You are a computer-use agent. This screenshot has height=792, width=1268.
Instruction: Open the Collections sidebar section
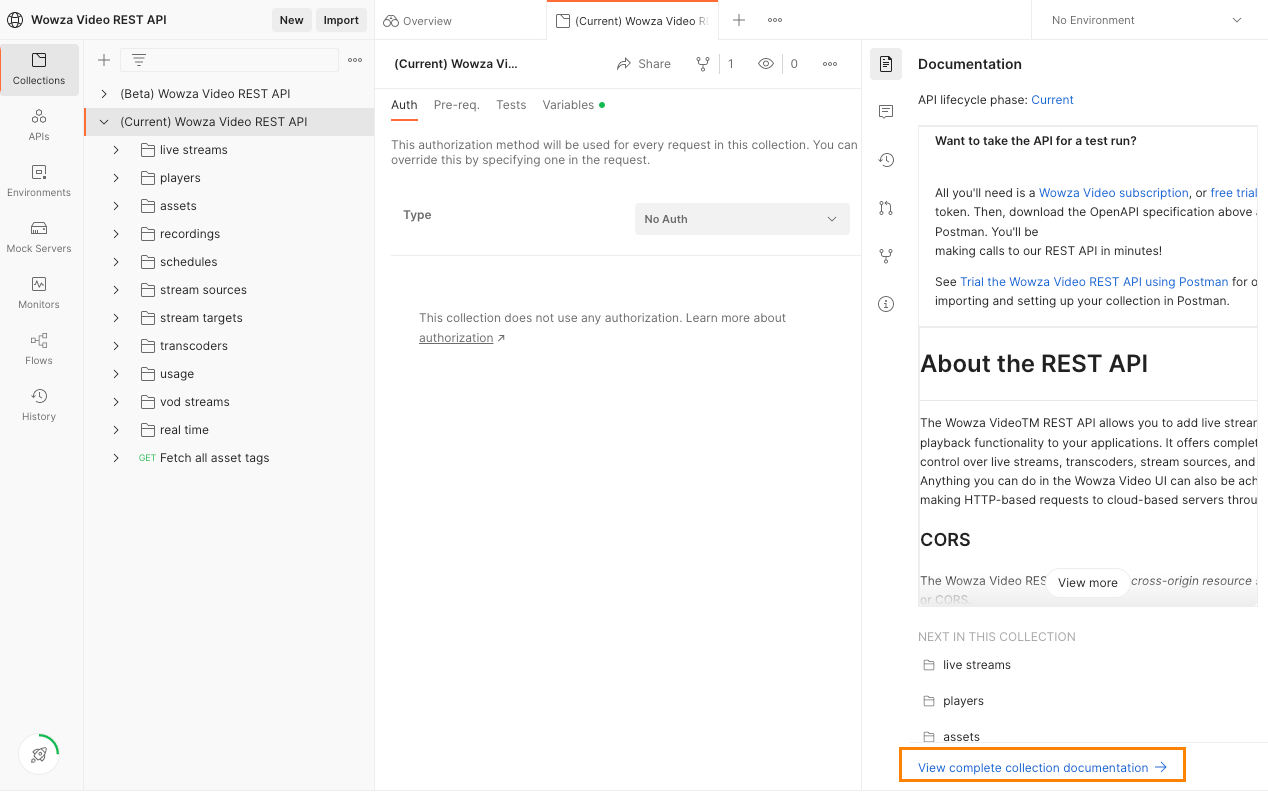point(39,69)
